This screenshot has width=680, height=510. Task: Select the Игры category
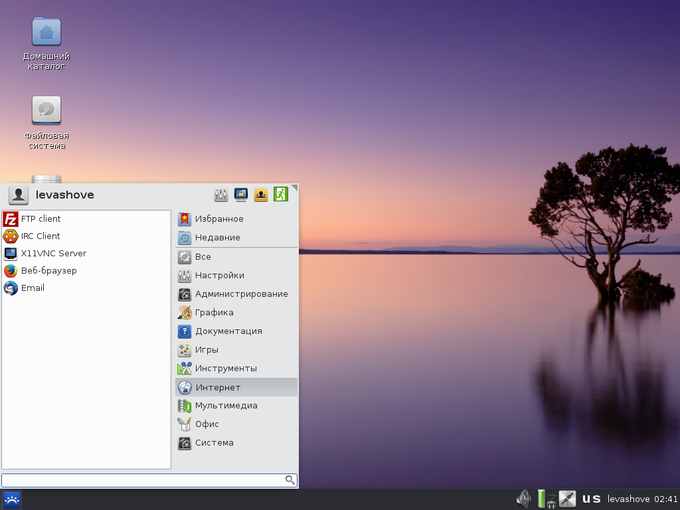[x=236, y=350]
